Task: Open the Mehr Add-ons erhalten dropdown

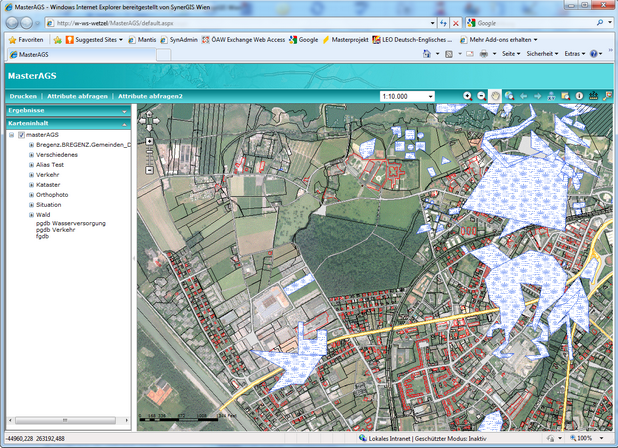Action: tap(499, 40)
